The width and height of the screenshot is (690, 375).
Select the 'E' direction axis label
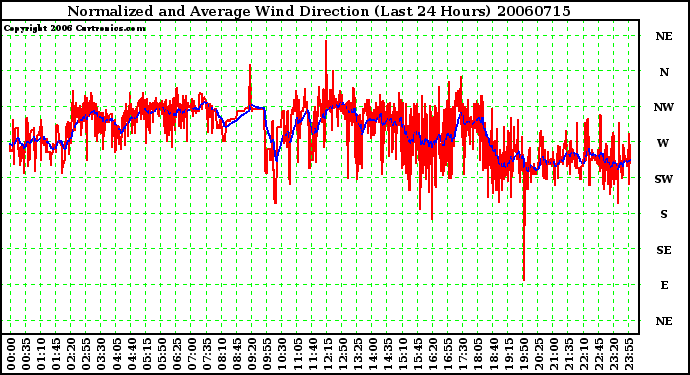coord(664,285)
